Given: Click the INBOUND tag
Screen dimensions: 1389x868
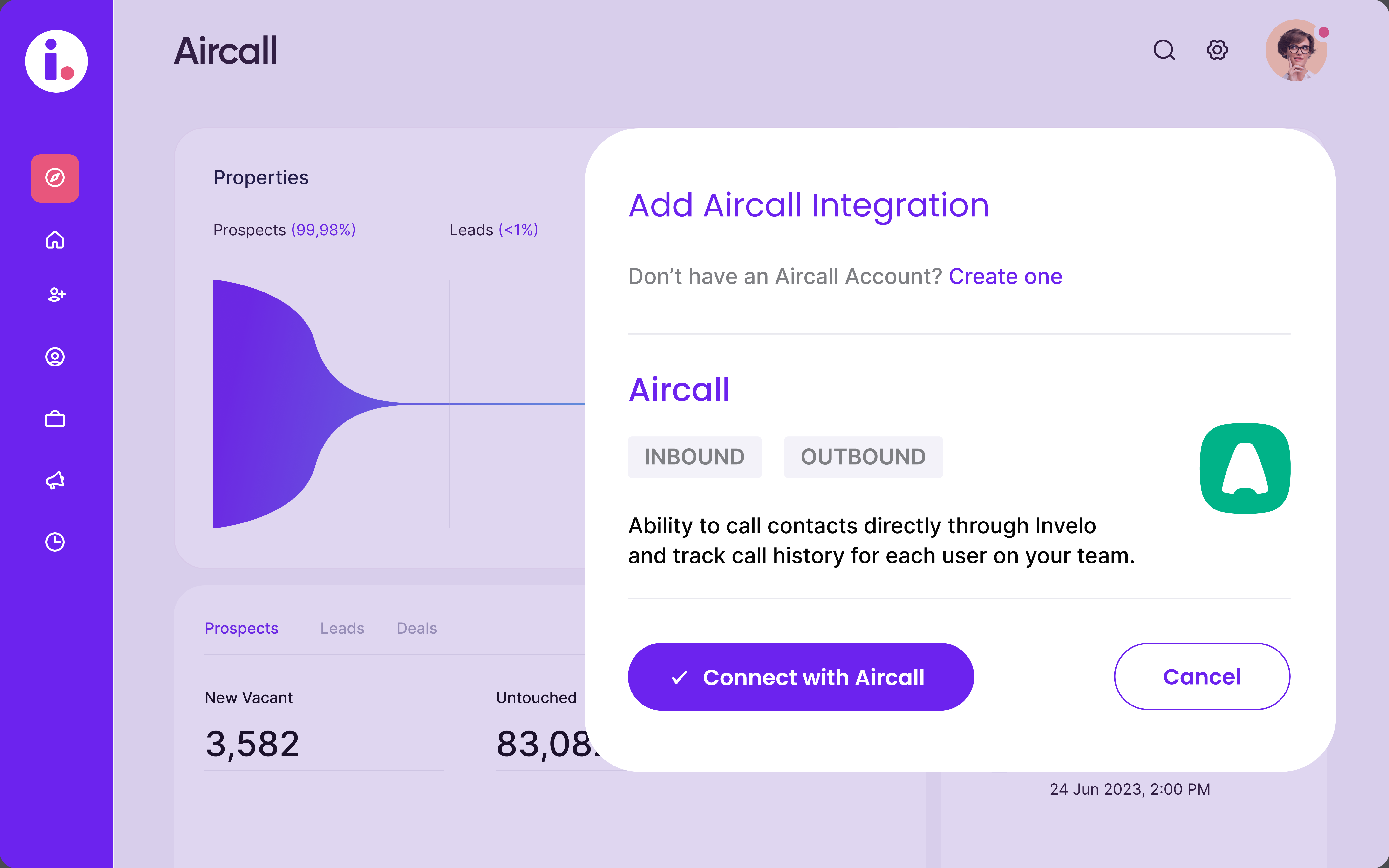Looking at the screenshot, I should click(694, 457).
